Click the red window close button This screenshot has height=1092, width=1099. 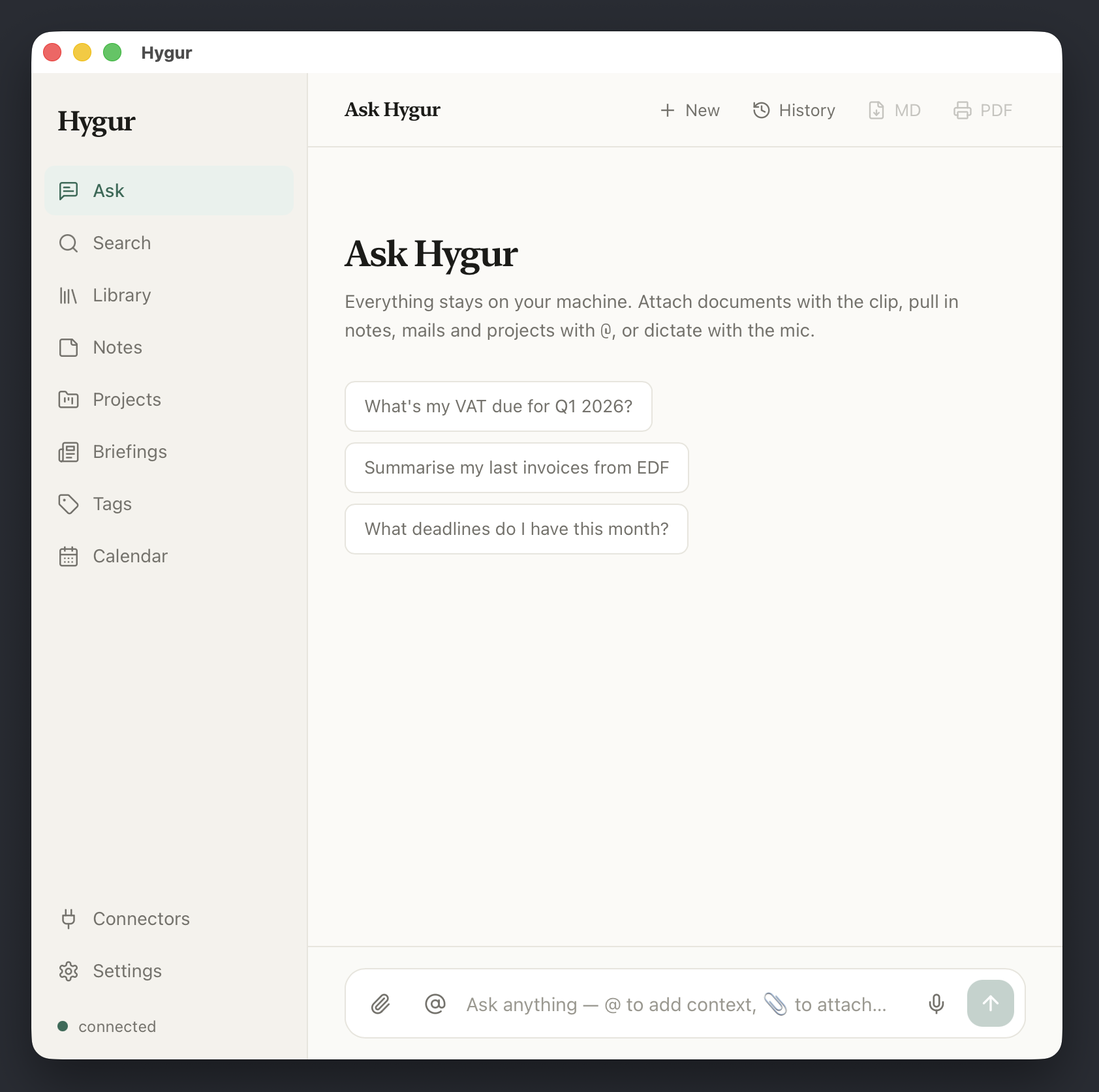tap(52, 52)
